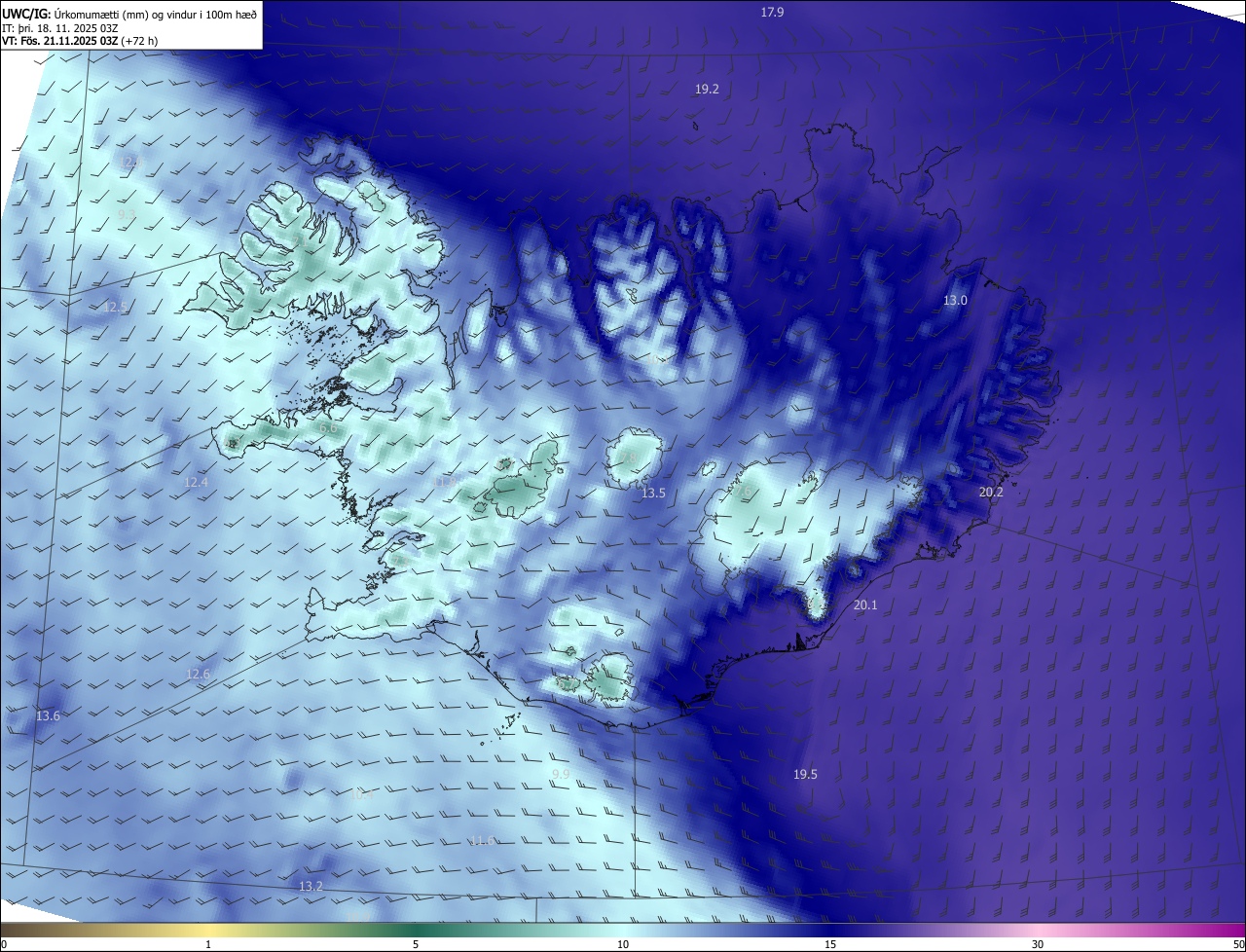Click the 13.6 value label
The height and width of the screenshot is (952, 1246).
coord(48,716)
